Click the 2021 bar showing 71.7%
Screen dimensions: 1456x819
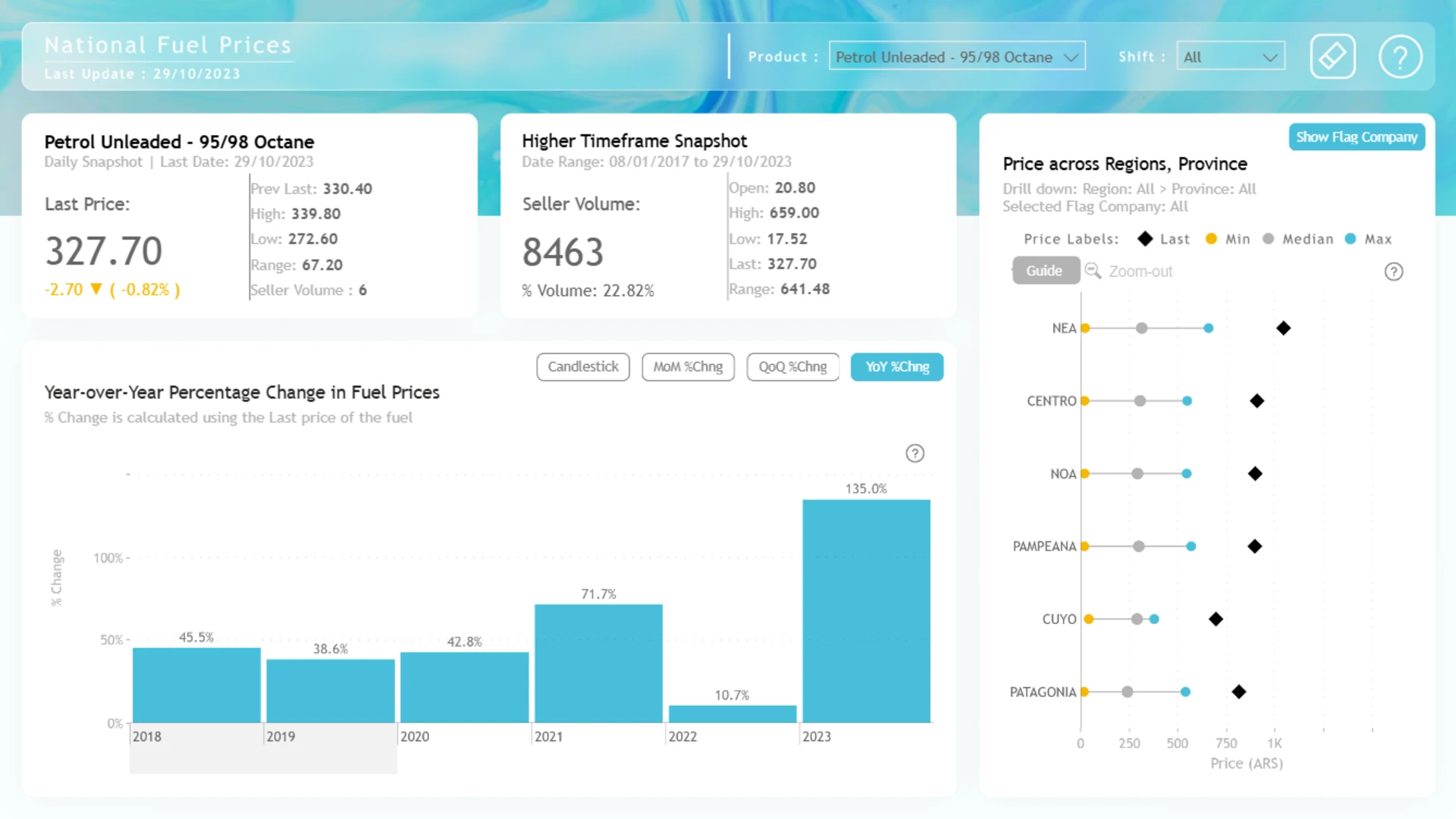pyautogui.click(x=598, y=664)
